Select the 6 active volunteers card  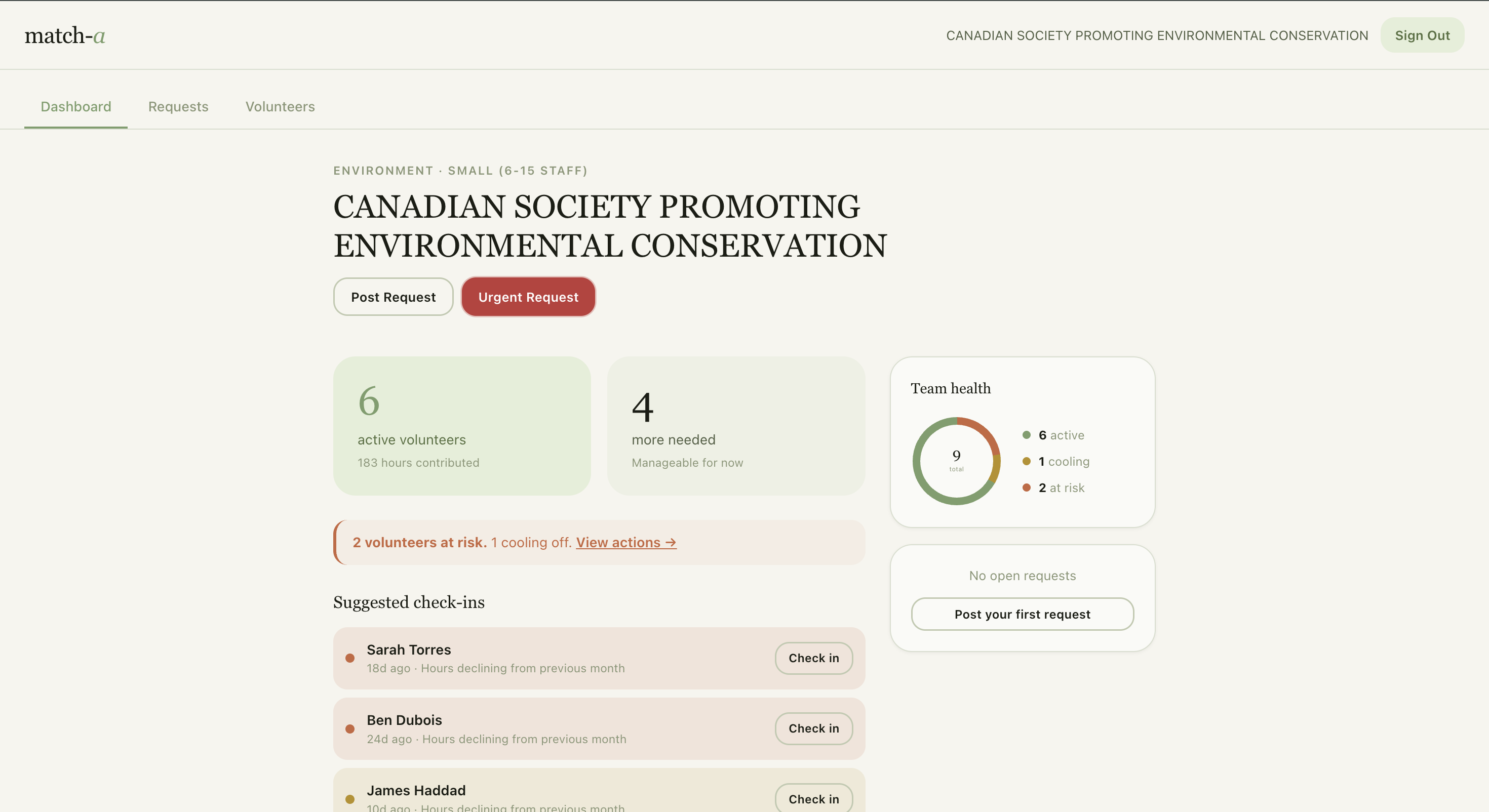pos(462,426)
